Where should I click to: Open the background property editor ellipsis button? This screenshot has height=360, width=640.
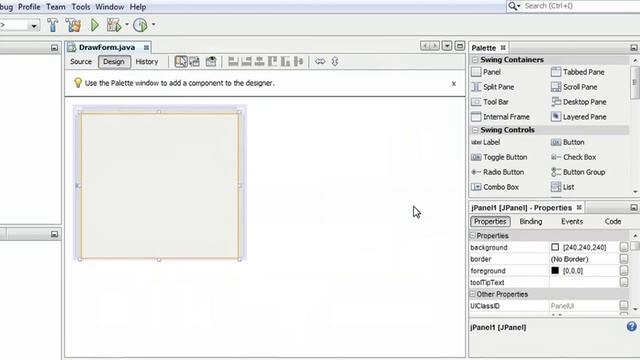624,247
